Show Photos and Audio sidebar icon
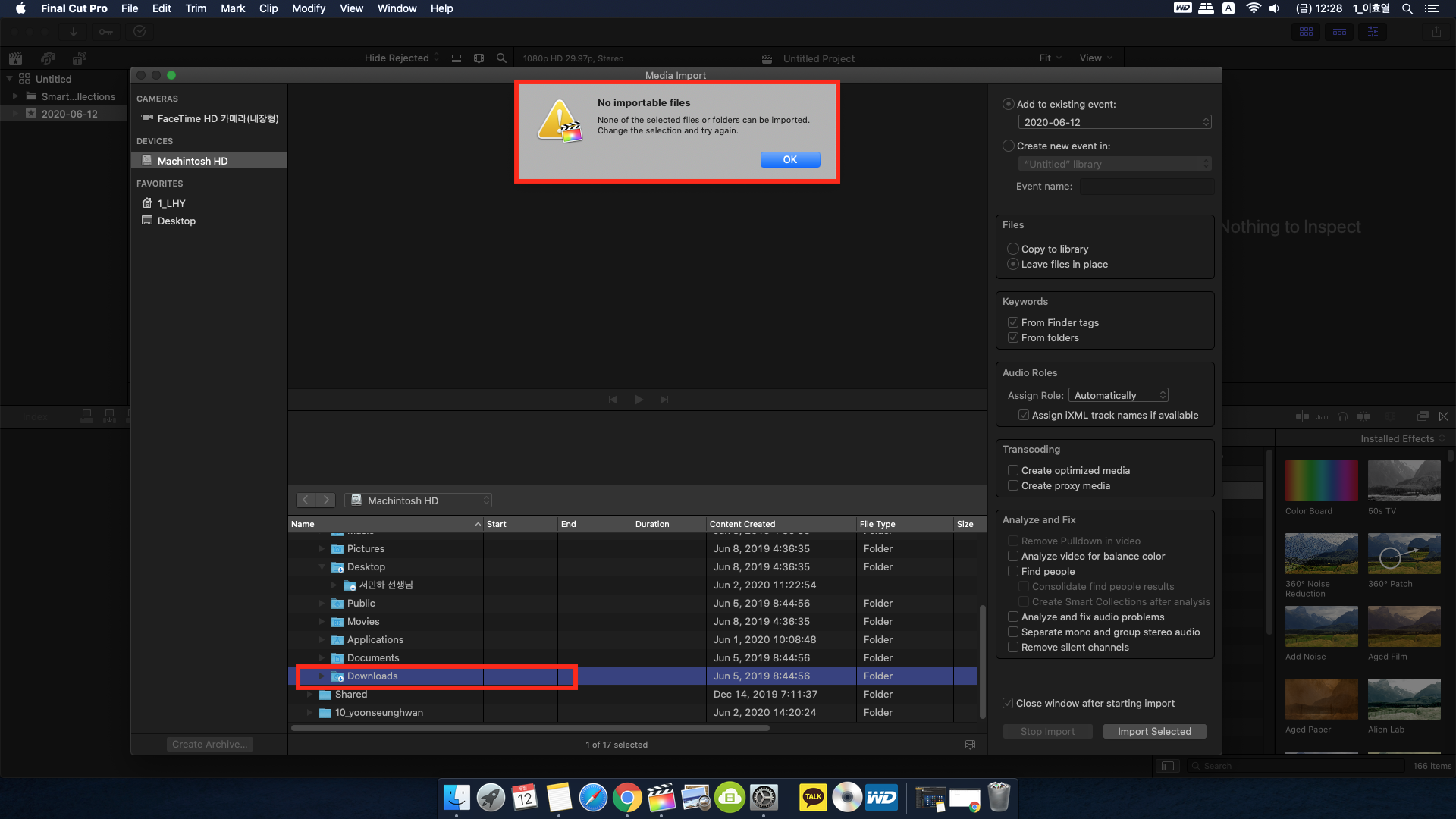The image size is (1456, 819). 48,58
